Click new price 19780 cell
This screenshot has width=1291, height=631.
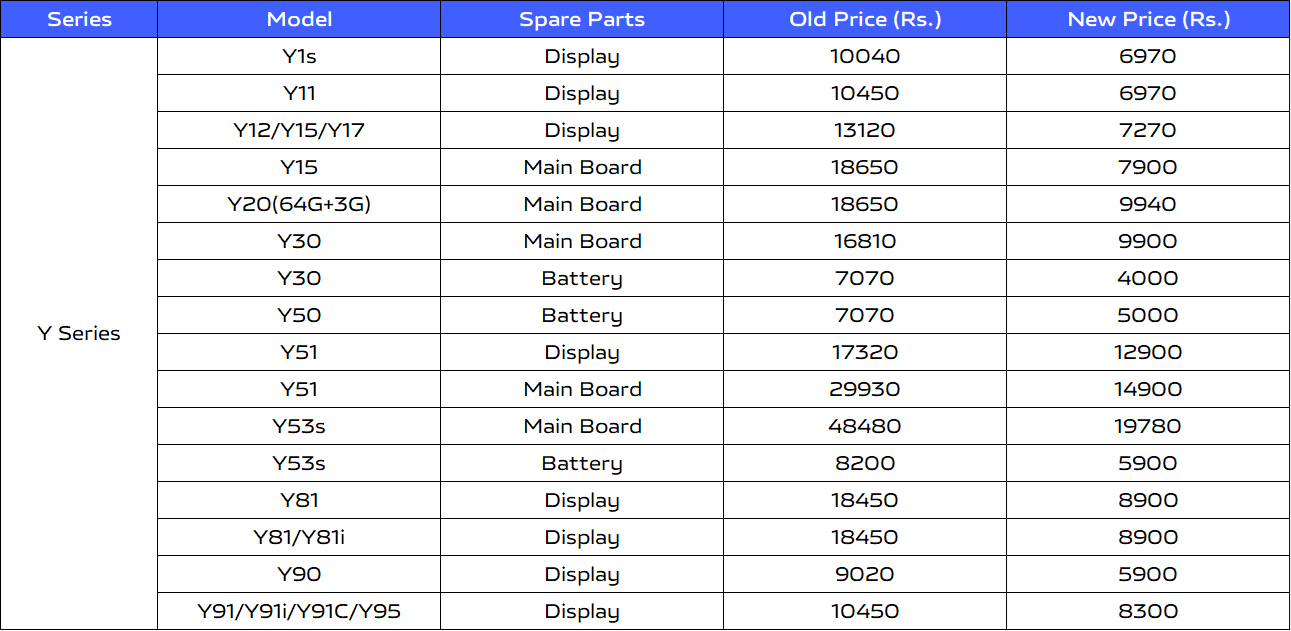click(1148, 426)
